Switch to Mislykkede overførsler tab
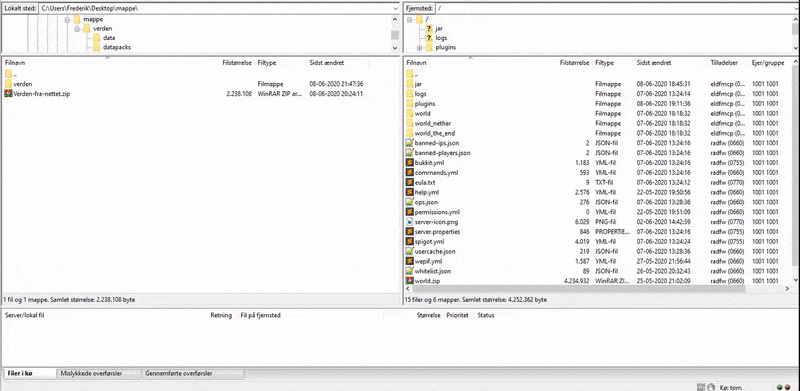Viewport: 800px width, 391px height. (98, 374)
